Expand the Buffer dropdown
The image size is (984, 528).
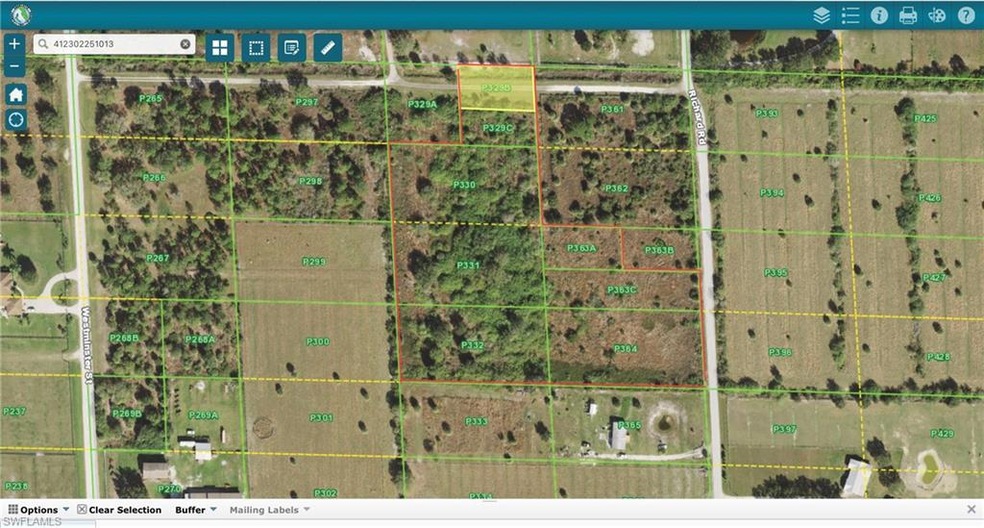click(x=195, y=510)
